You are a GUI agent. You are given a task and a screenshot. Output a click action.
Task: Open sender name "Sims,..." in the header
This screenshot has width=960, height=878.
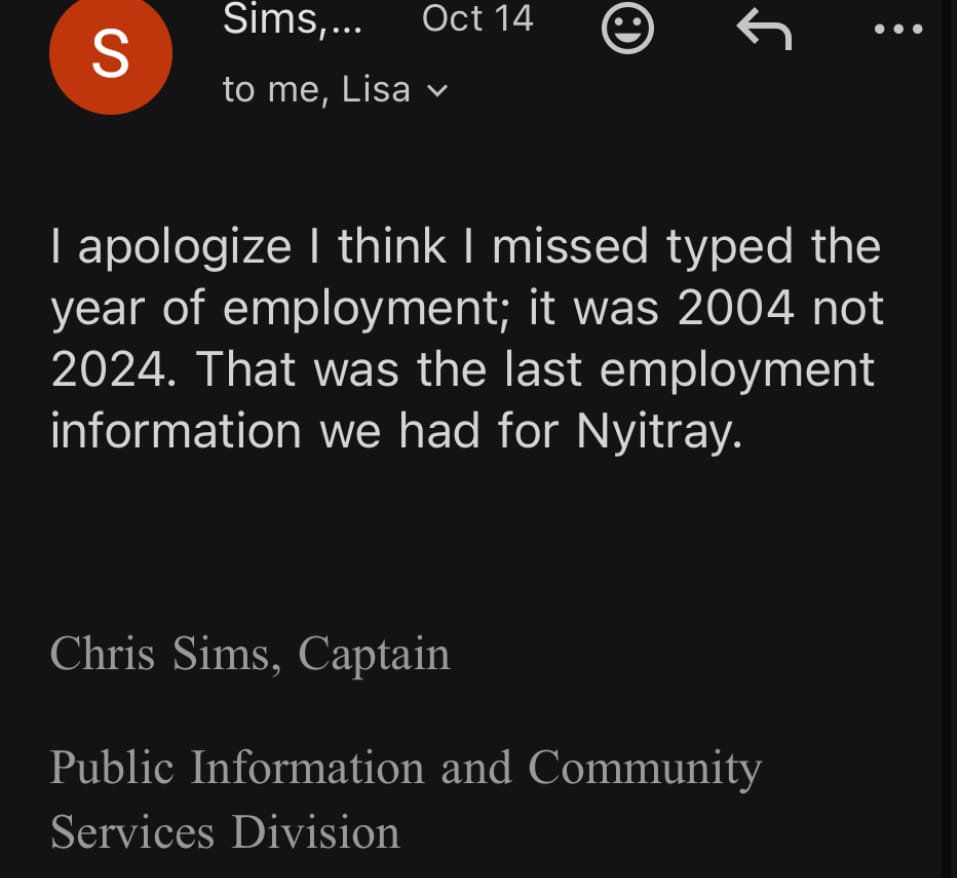(292, 19)
